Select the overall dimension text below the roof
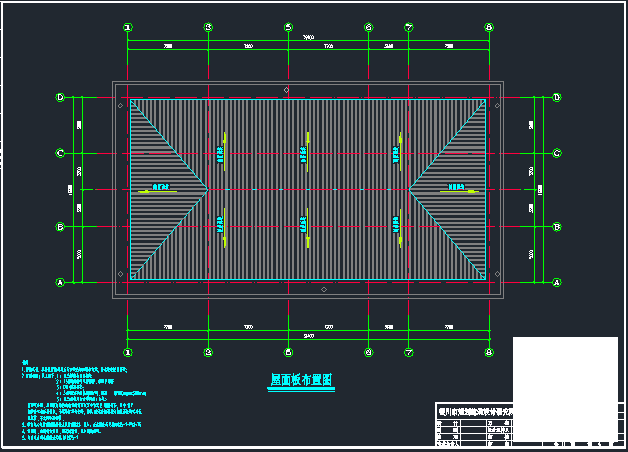The width and height of the screenshot is (628, 452). [309, 335]
